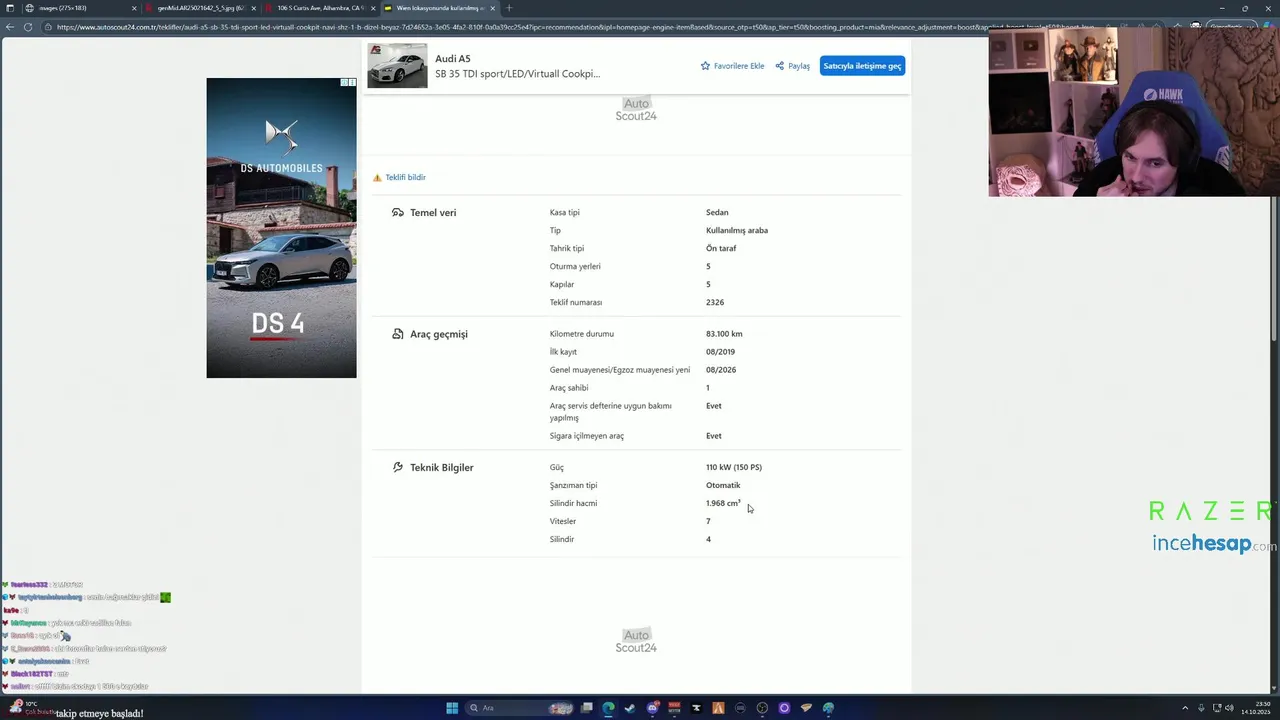This screenshot has height=720, width=1280.
Task: Click the Sedan body type value
Action: coord(717,212)
